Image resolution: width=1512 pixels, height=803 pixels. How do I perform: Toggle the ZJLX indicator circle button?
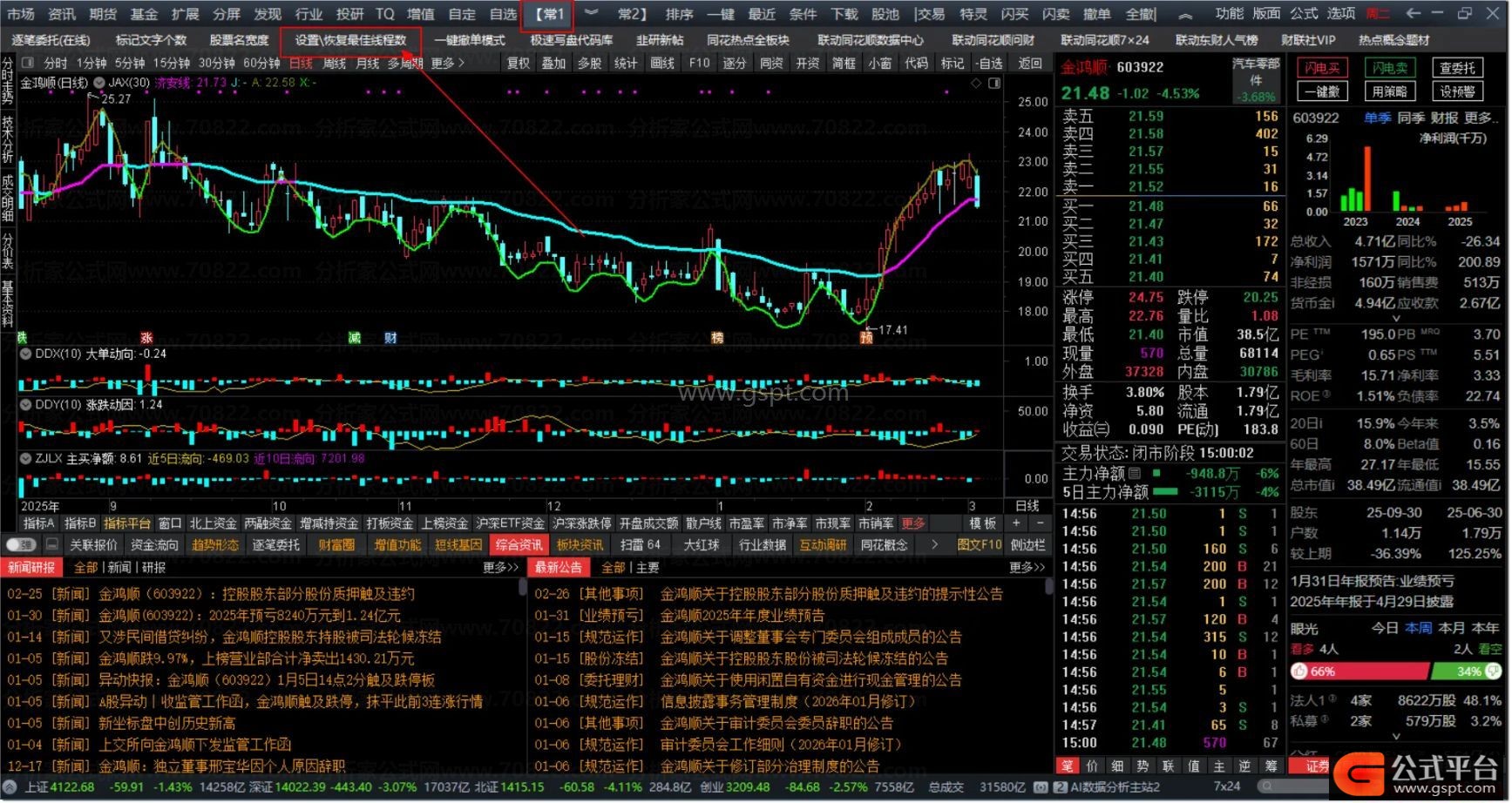(x=25, y=458)
